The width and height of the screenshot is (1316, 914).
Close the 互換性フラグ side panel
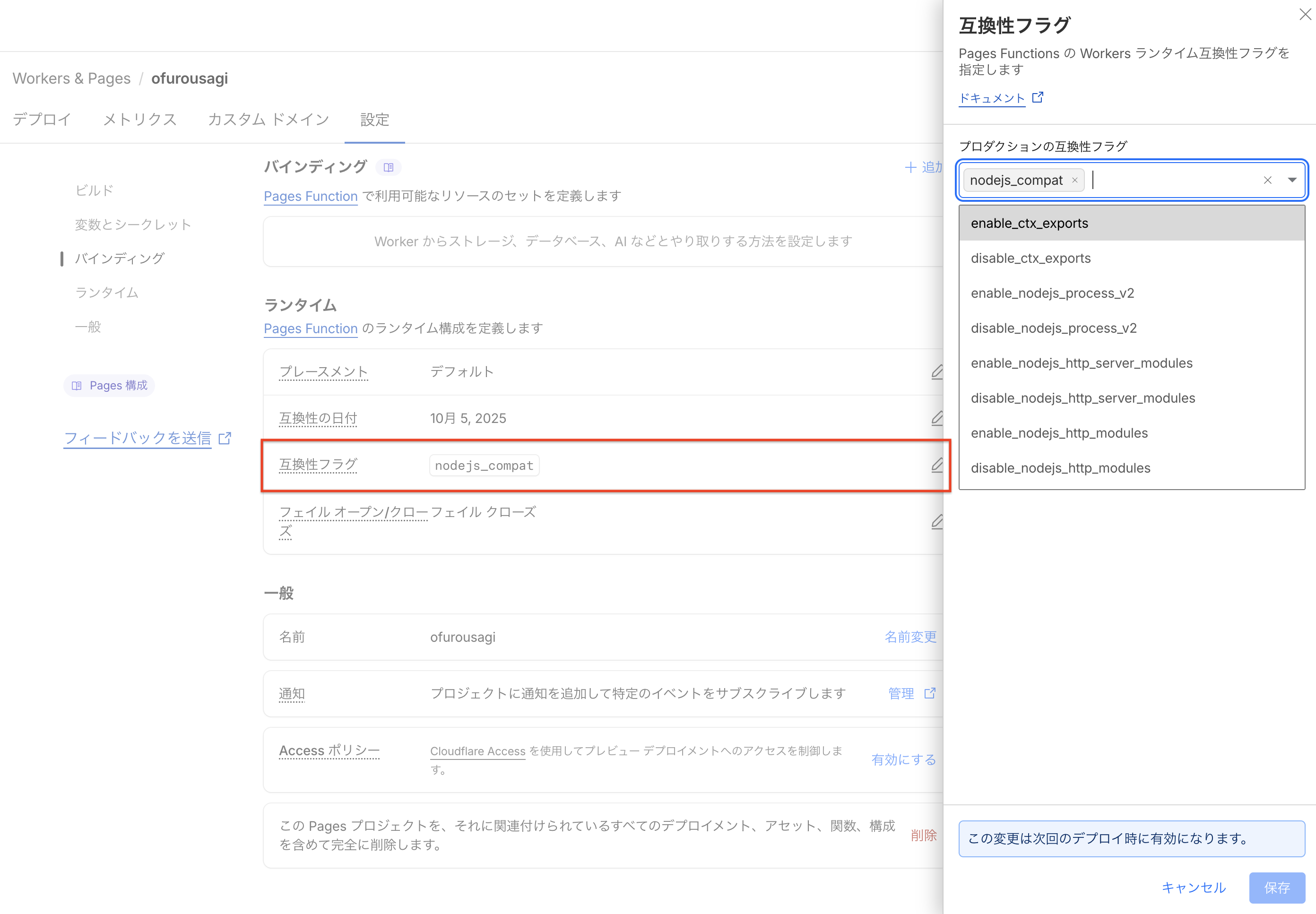tap(1305, 14)
